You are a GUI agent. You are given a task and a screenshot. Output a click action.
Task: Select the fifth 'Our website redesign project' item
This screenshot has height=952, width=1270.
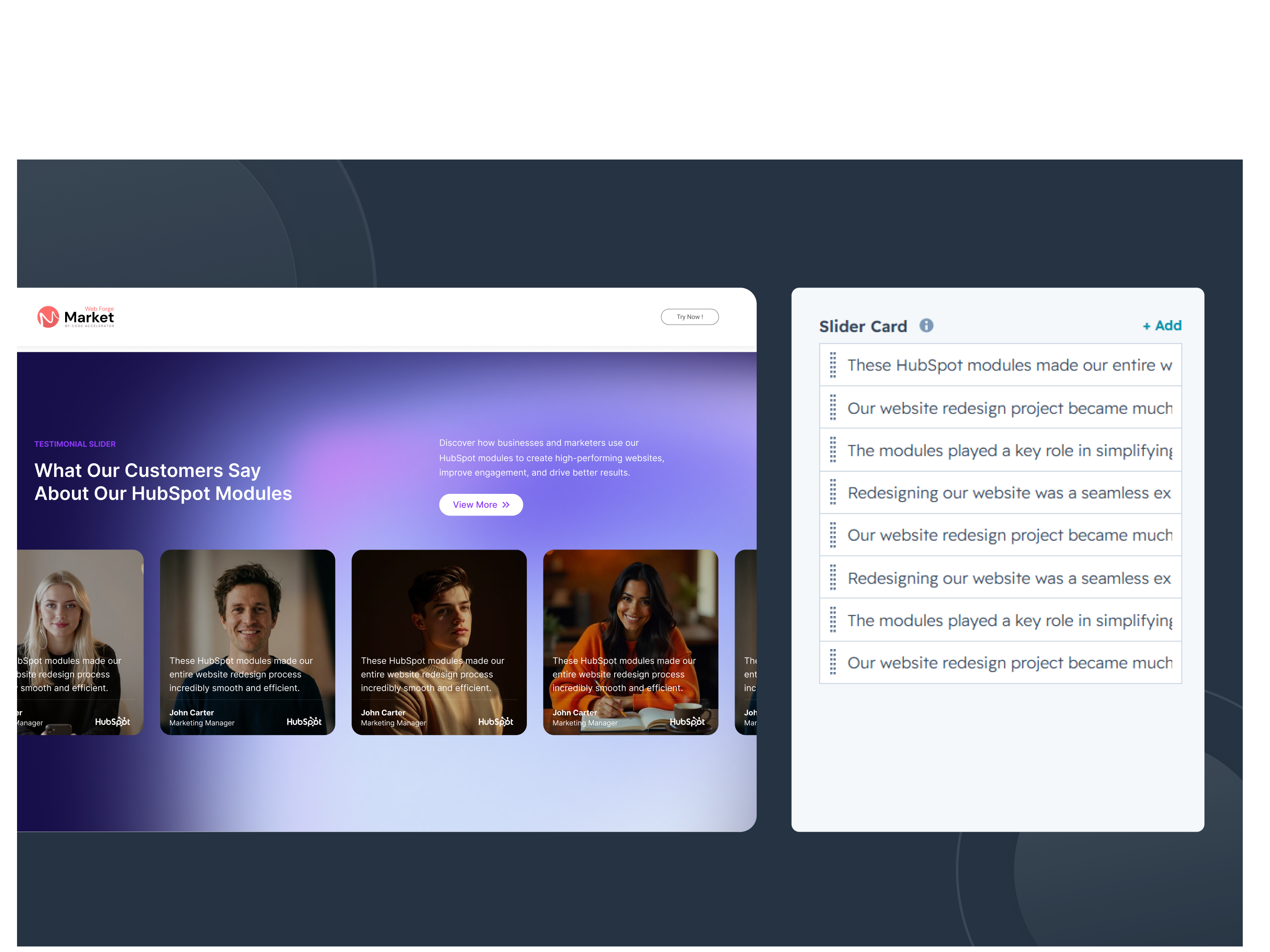click(1001, 535)
